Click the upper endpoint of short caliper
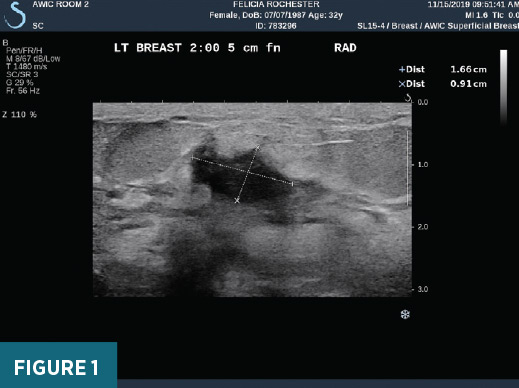This screenshot has height=388, width=519. click(x=258, y=147)
